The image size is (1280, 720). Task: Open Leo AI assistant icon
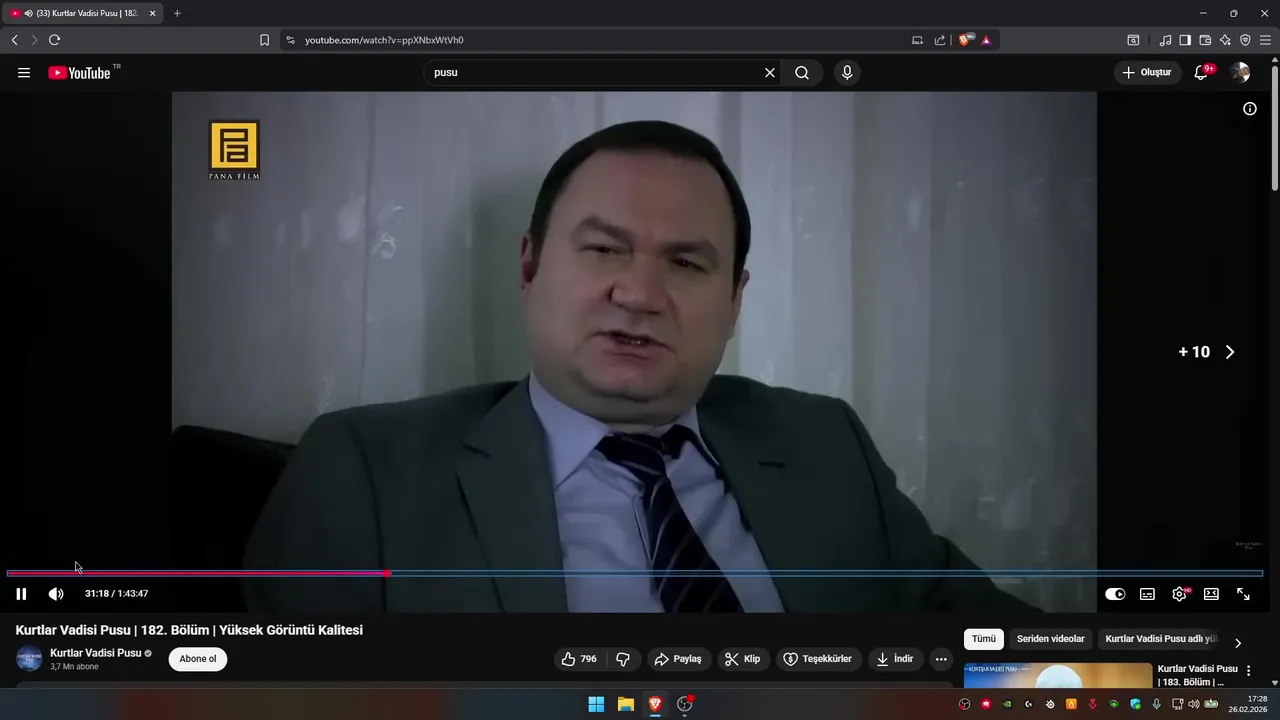pyautogui.click(x=1225, y=40)
